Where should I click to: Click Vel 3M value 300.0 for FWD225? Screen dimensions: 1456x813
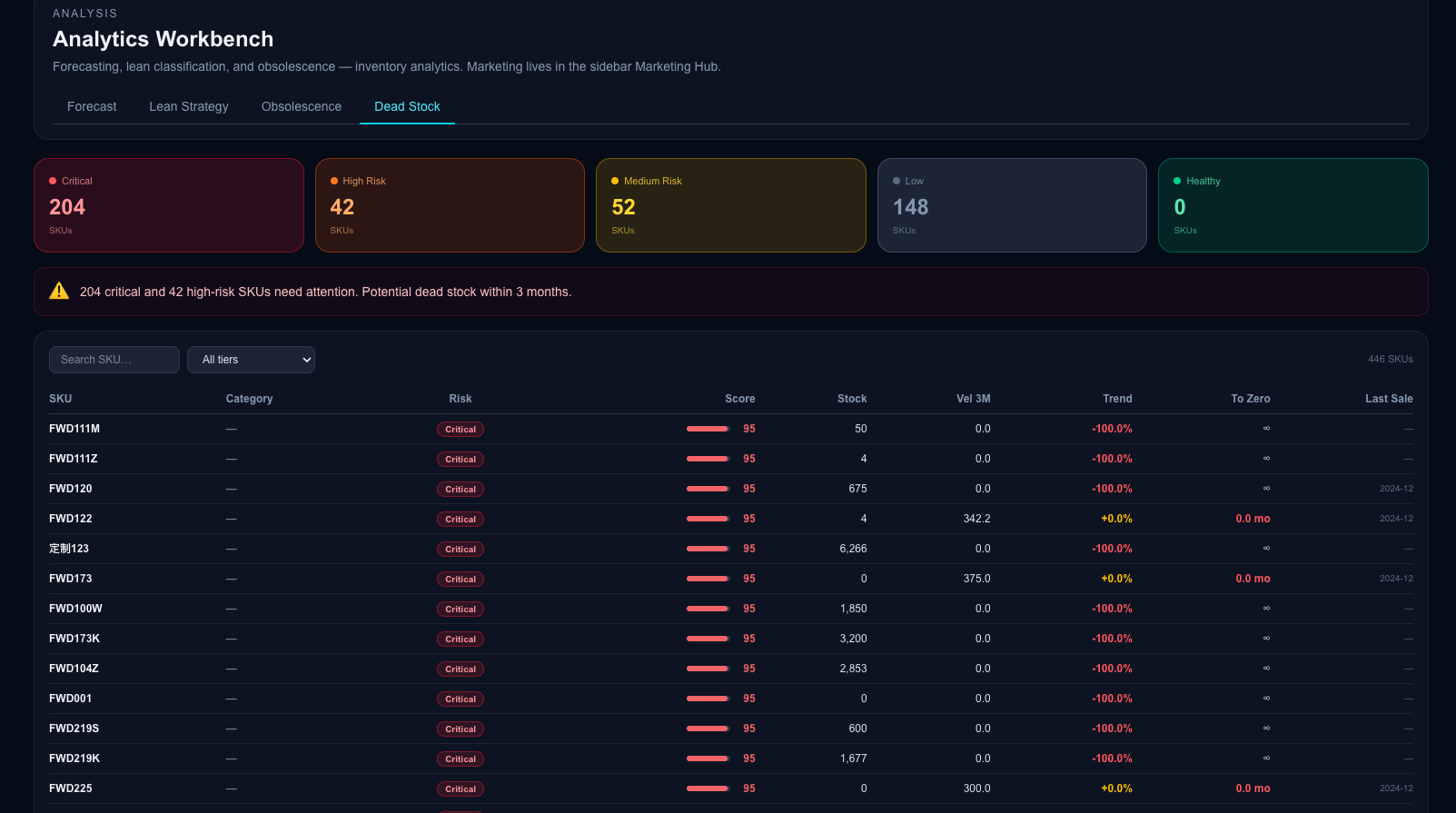click(977, 788)
